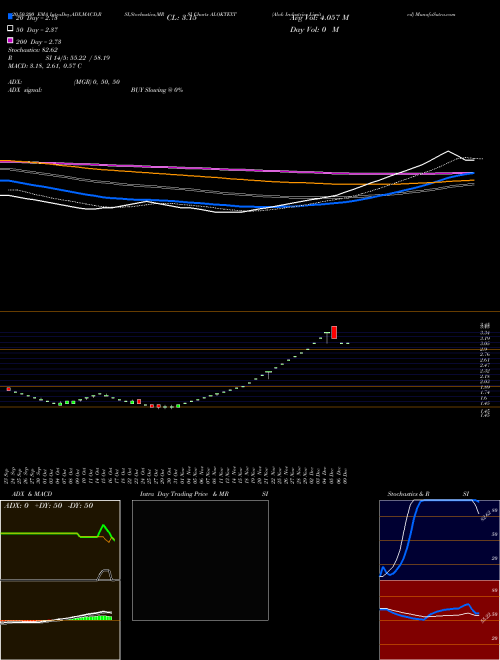Click the large red candlestick at the price peak
500x660 pixels.
coord(334,332)
